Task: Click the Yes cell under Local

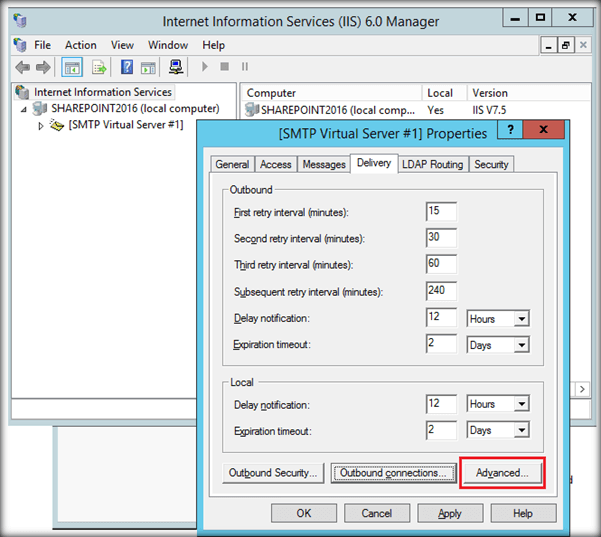Action: [x=435, y=110]
